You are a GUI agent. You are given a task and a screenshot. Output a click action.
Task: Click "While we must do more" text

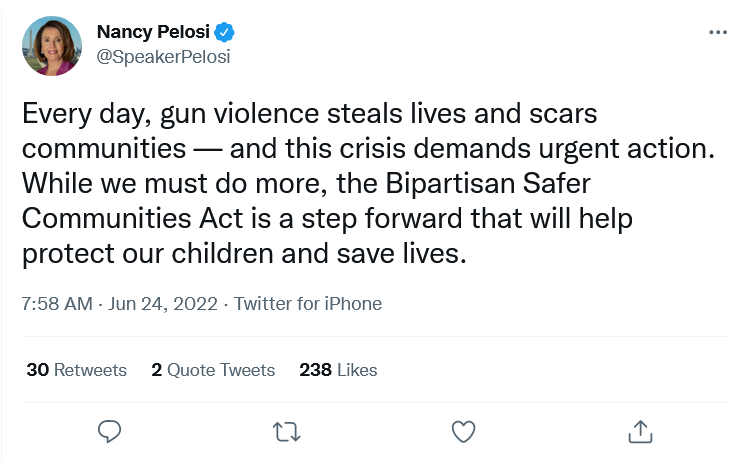pos(138,184)
